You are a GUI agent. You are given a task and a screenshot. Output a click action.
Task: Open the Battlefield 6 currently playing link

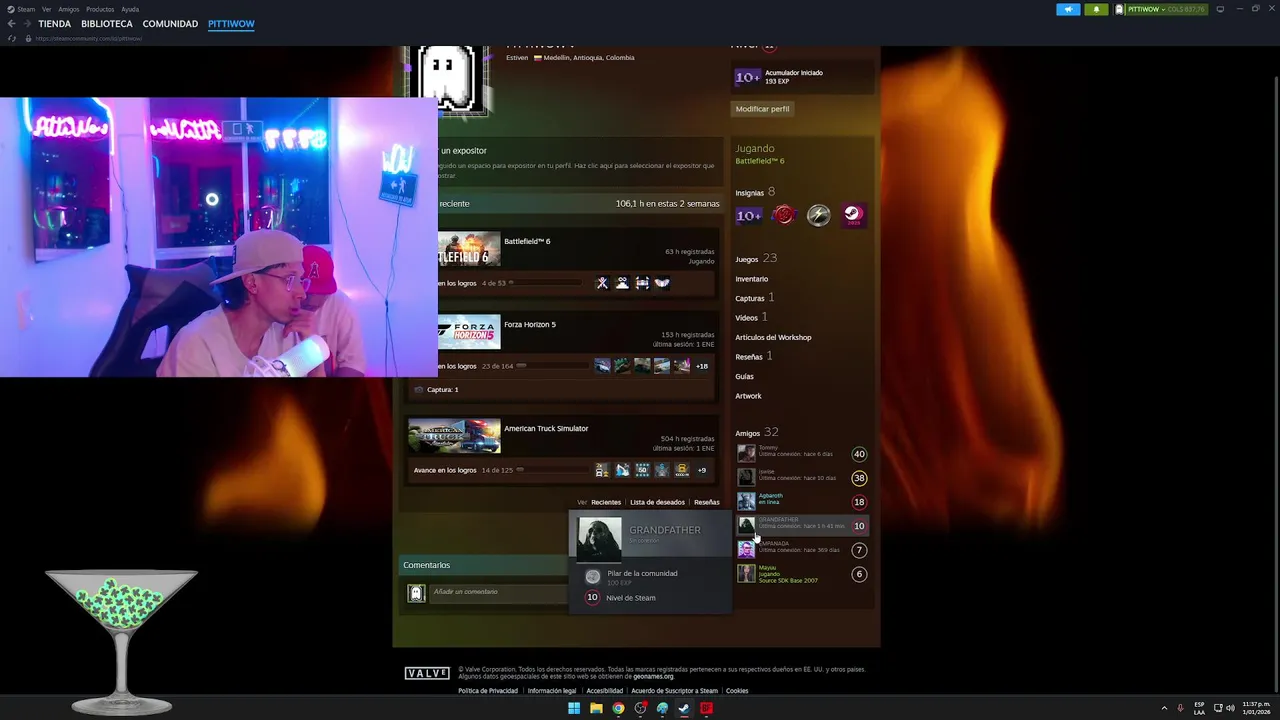point(760,161)
